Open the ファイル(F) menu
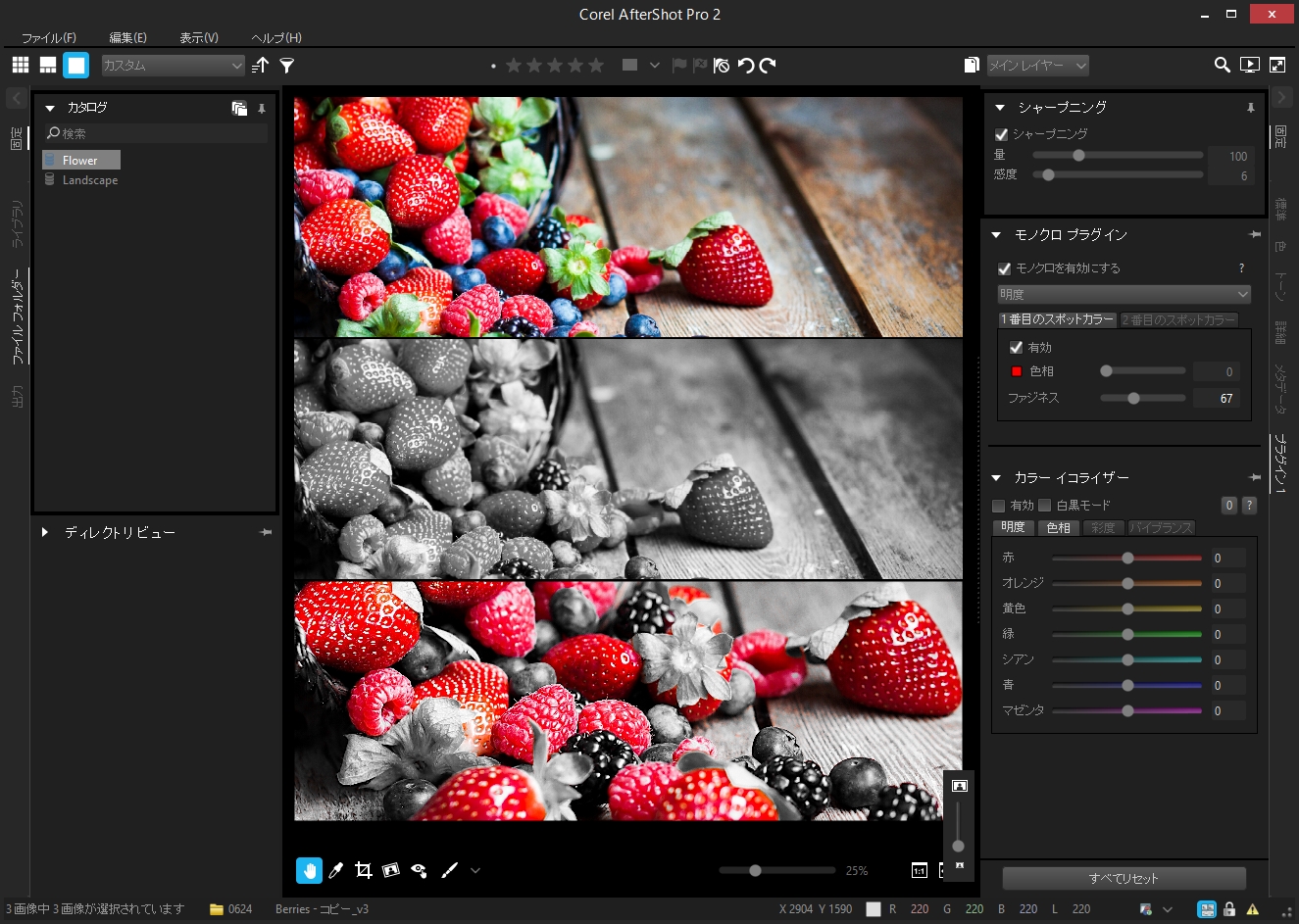The image size is (1299, 924). pyautogui.click(x=49, y=37)
